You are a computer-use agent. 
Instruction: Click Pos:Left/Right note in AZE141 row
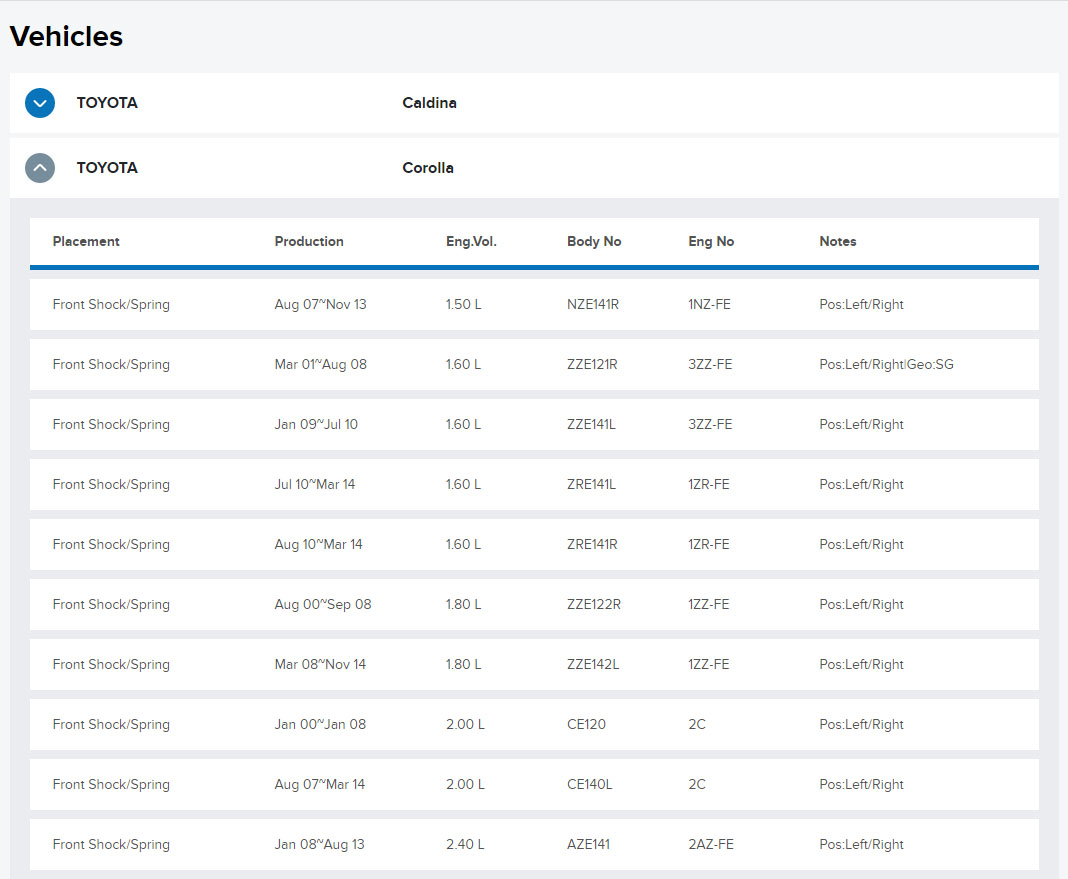(861, 844)
